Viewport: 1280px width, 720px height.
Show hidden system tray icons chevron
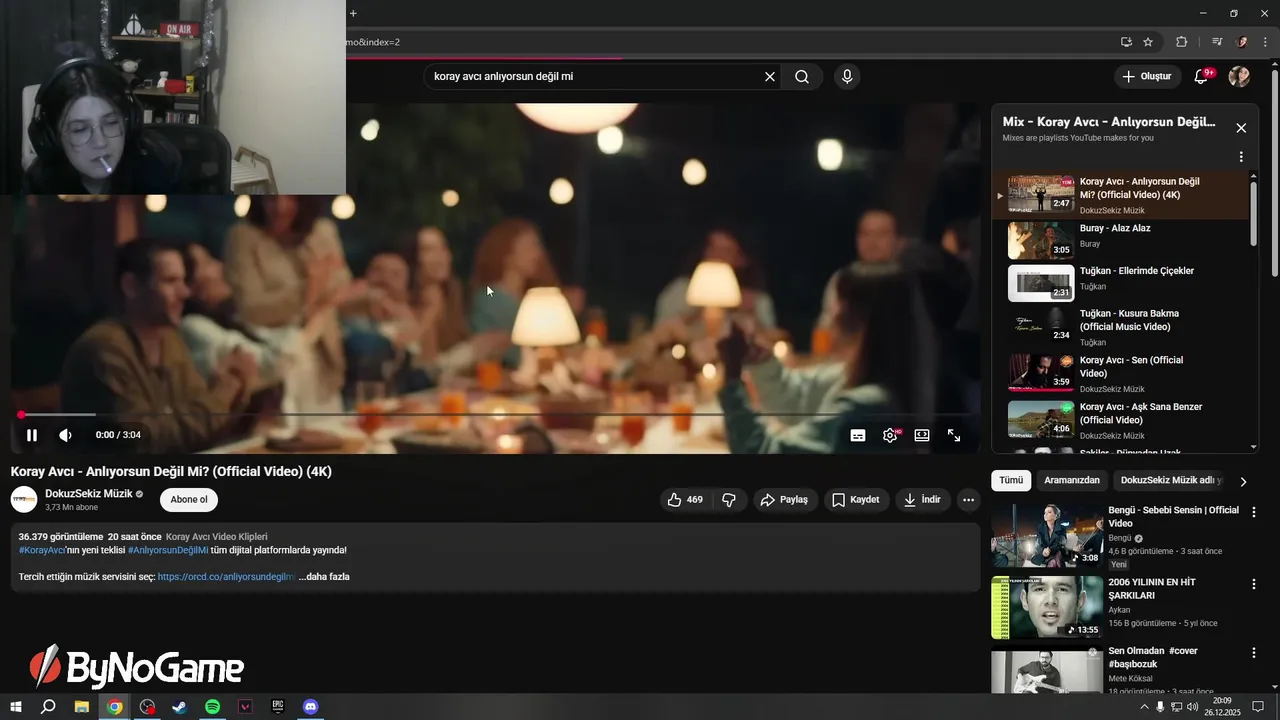pyautogui.click(x=1144, y=707)
